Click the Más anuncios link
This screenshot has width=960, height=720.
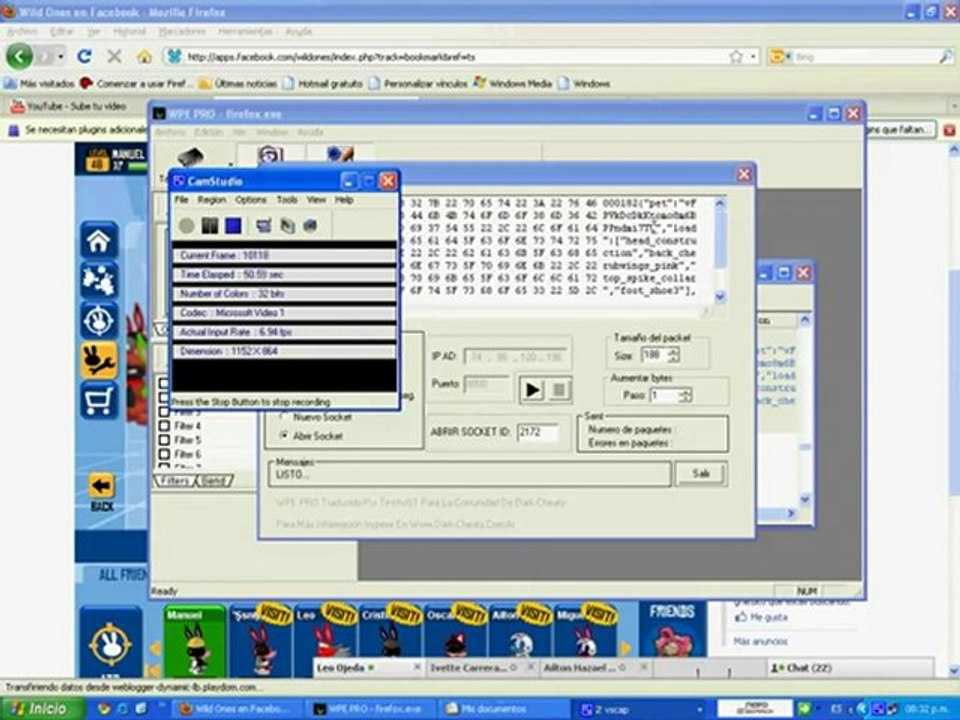760,641
